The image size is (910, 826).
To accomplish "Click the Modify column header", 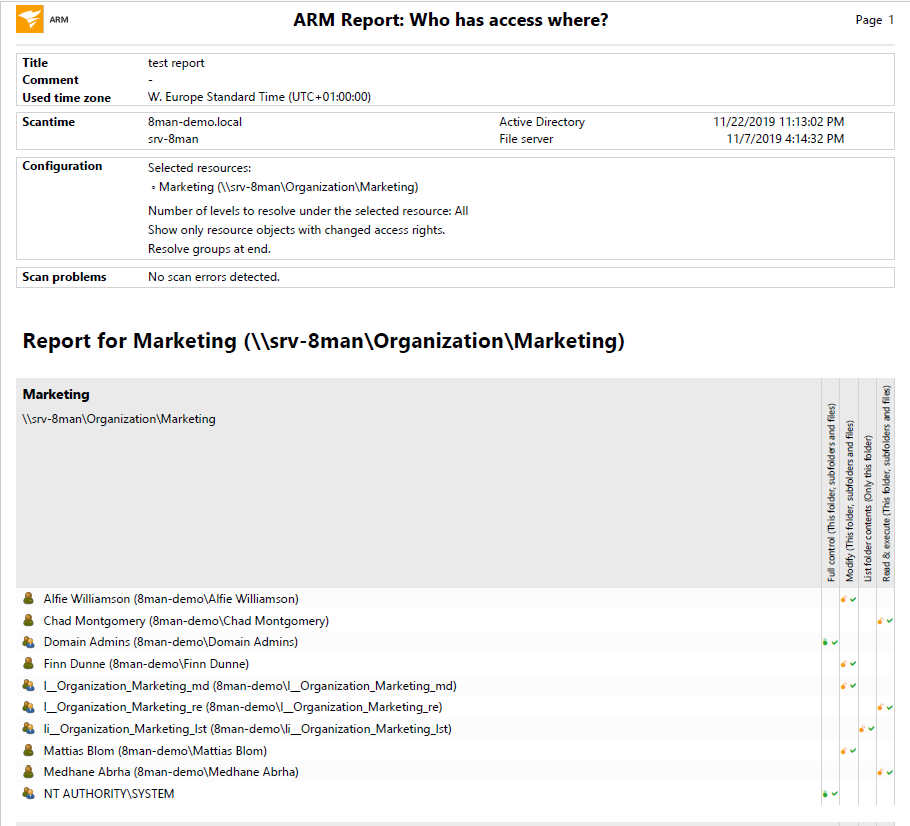I will tap(850, 501).
